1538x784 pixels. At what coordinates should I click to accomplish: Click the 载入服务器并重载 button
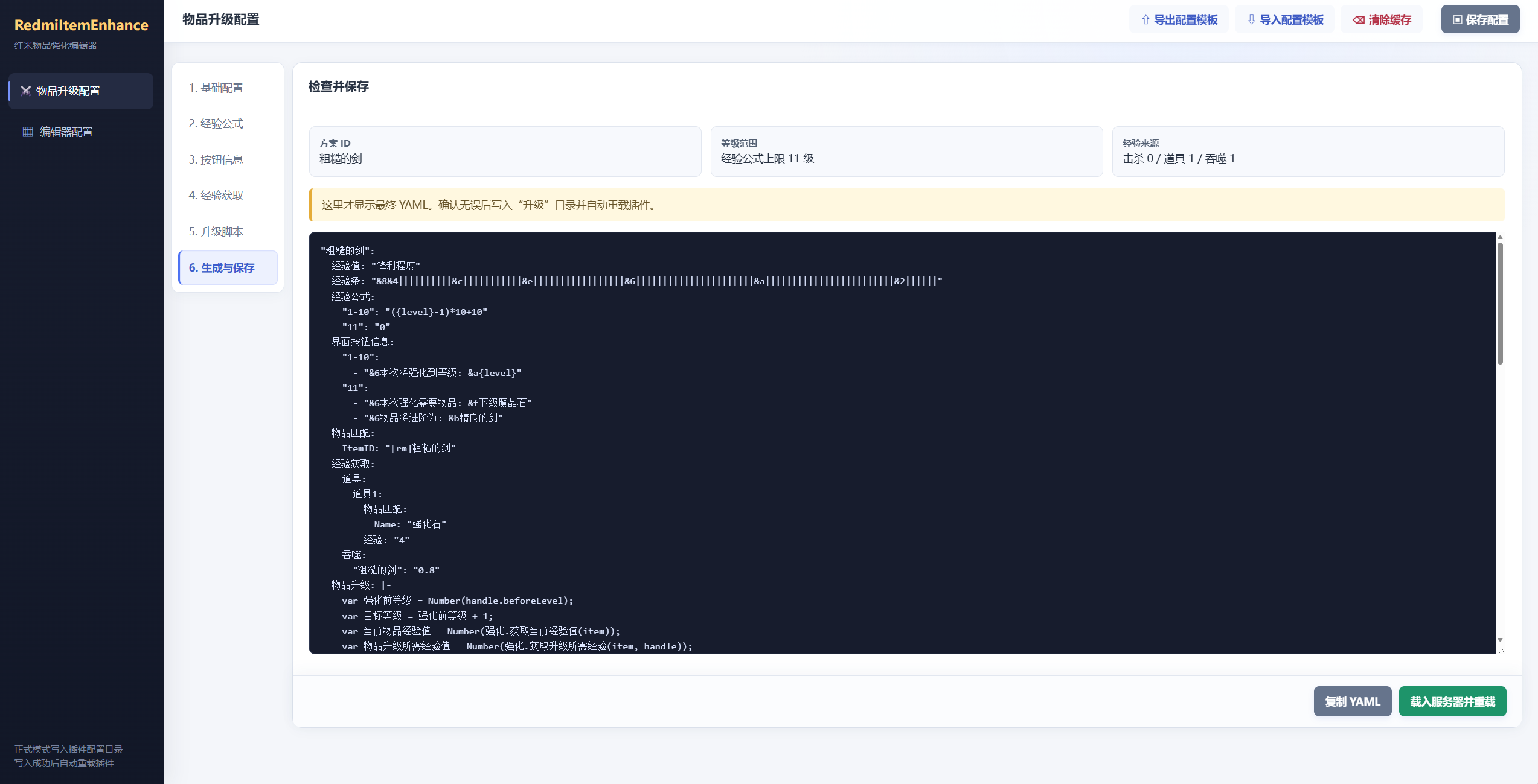click(1452, 702)
